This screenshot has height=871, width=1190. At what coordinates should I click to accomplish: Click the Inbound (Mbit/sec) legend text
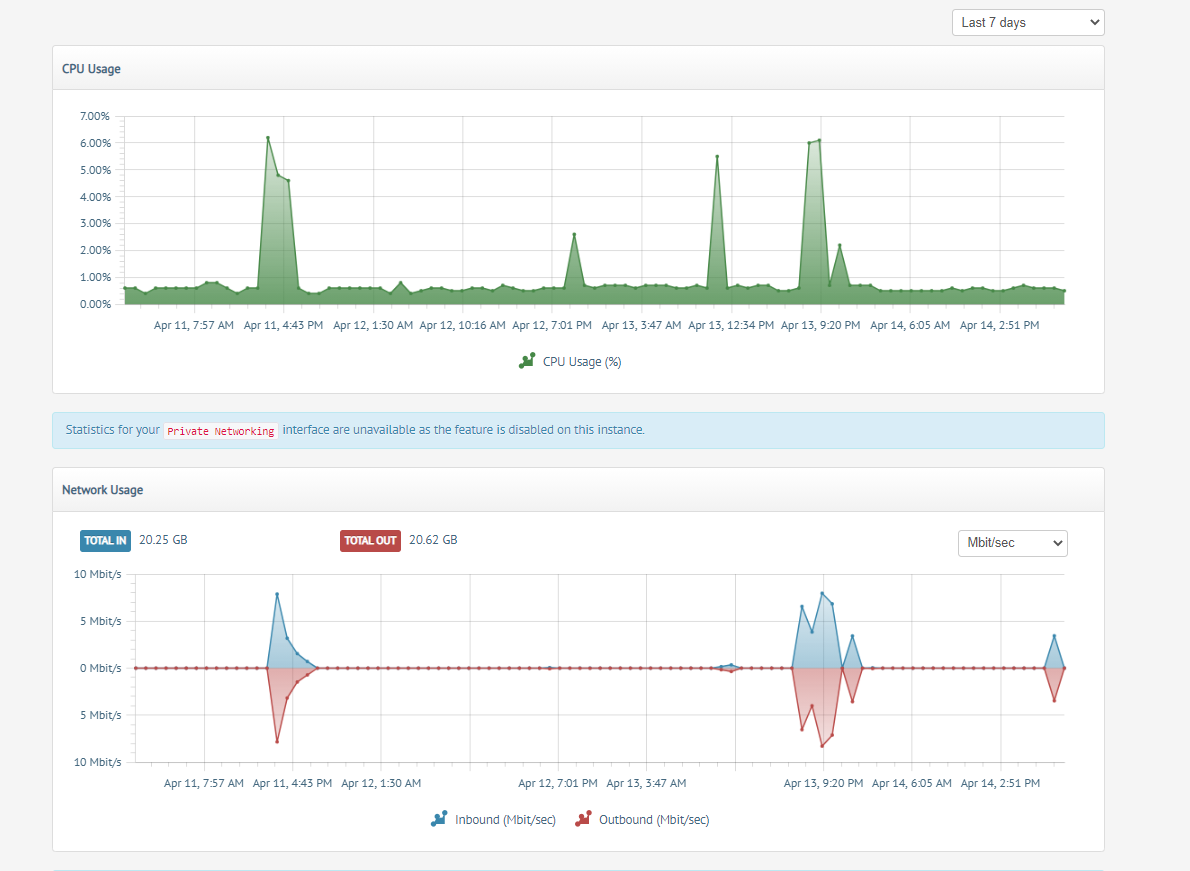[x=505, y=819]
